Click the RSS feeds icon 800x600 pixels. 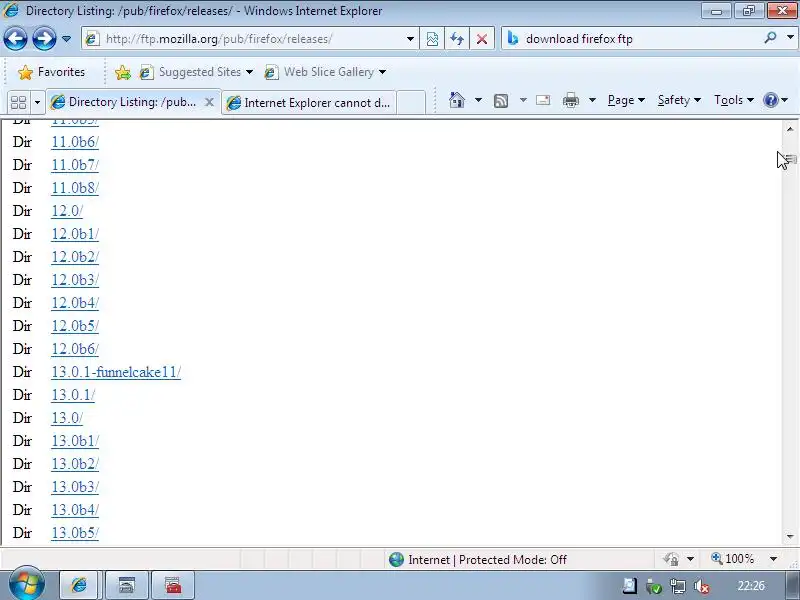[501, 101]
